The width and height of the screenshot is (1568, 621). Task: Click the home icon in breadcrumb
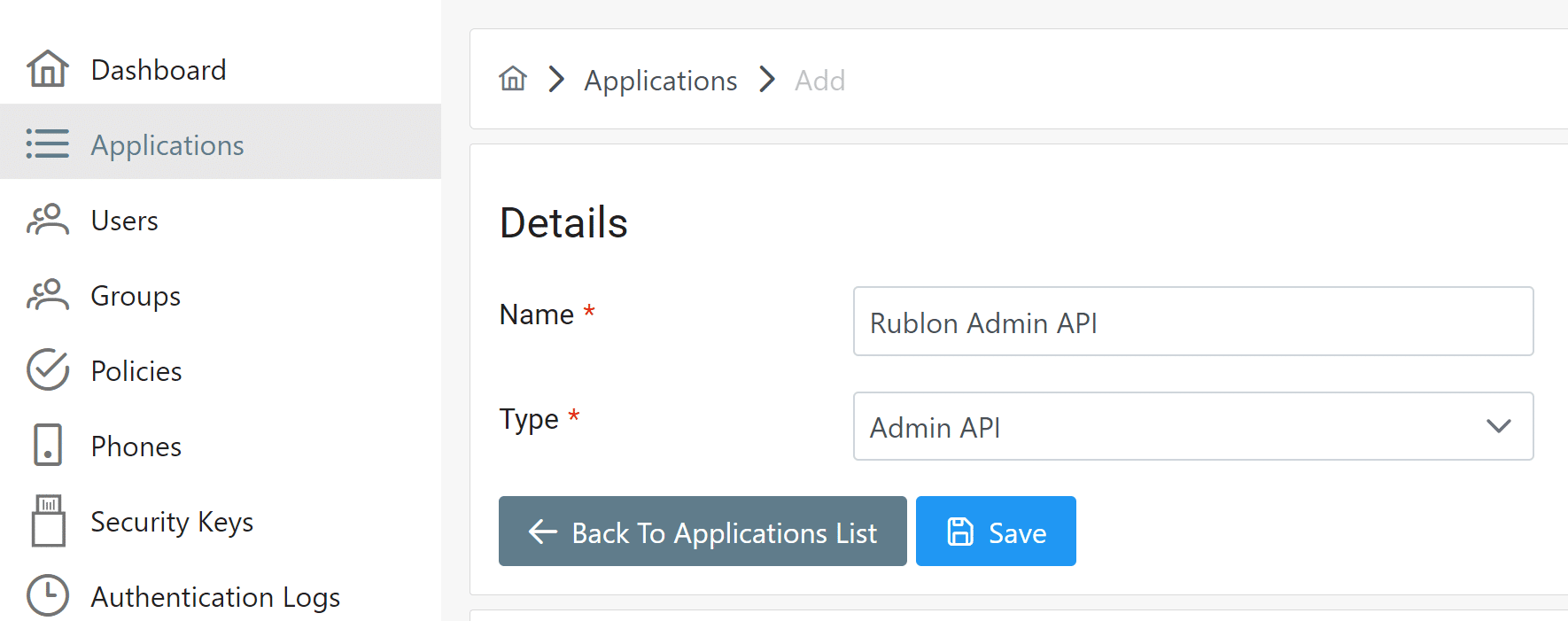point(513,80)
